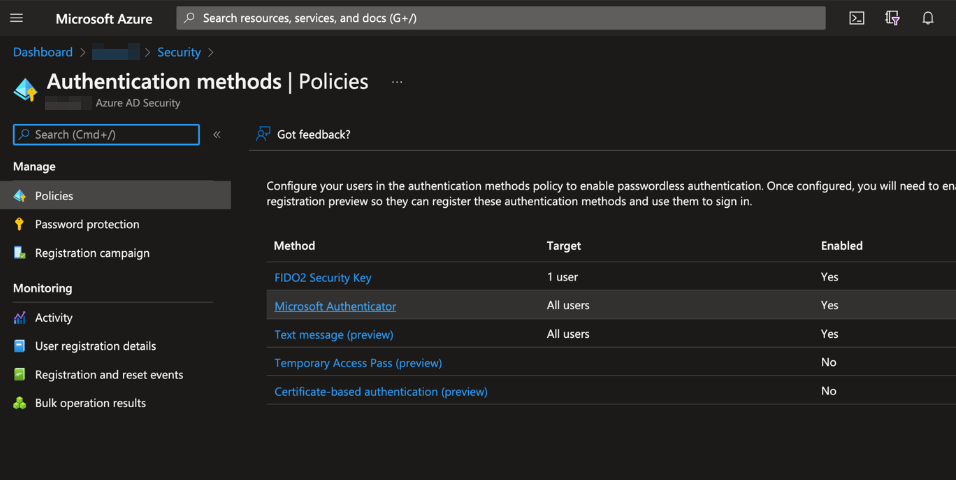Open FIDO2 Security Key method
Image resolution: width=956 pixels, height=480 pixels.
click(x=323, y=277)
